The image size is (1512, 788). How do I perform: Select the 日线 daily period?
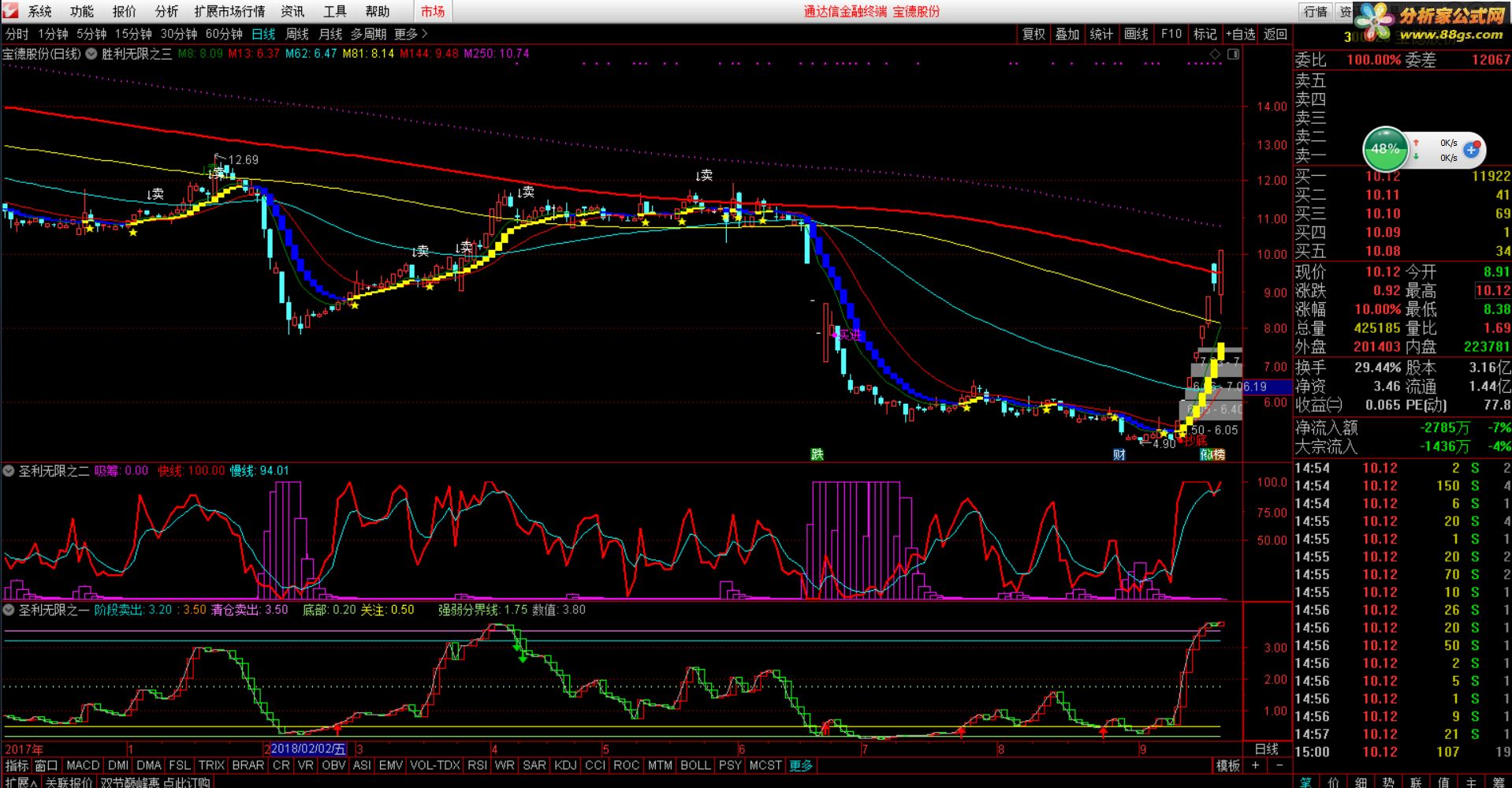coord(263,34)
